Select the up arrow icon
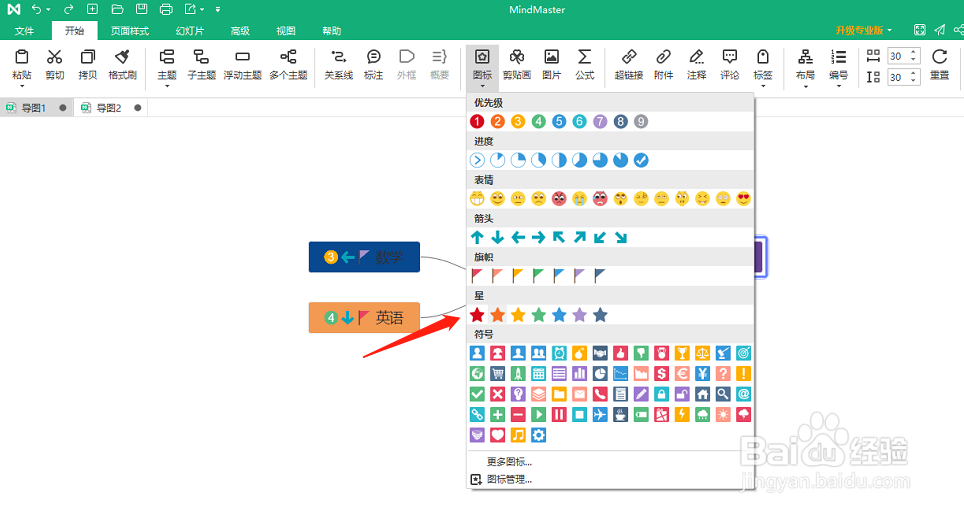The width and height of the screenshot is (964, 515). [x=477, y=237]
